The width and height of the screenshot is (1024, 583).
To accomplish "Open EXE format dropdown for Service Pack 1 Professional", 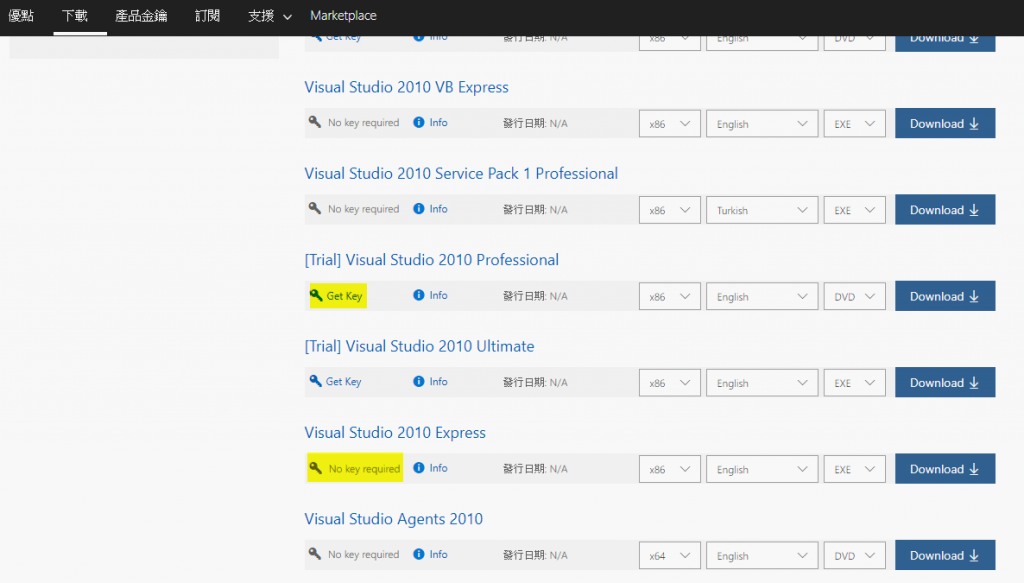I will click(x=854, y=210).
